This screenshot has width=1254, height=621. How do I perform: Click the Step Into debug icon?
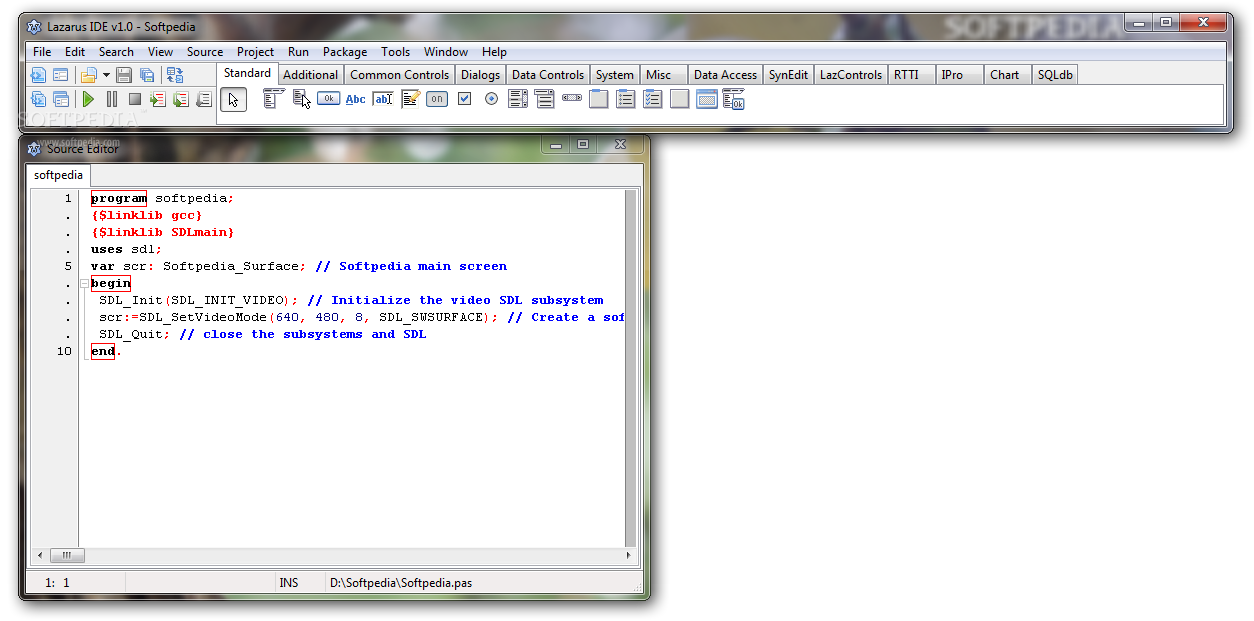click(x=158, y=99)
